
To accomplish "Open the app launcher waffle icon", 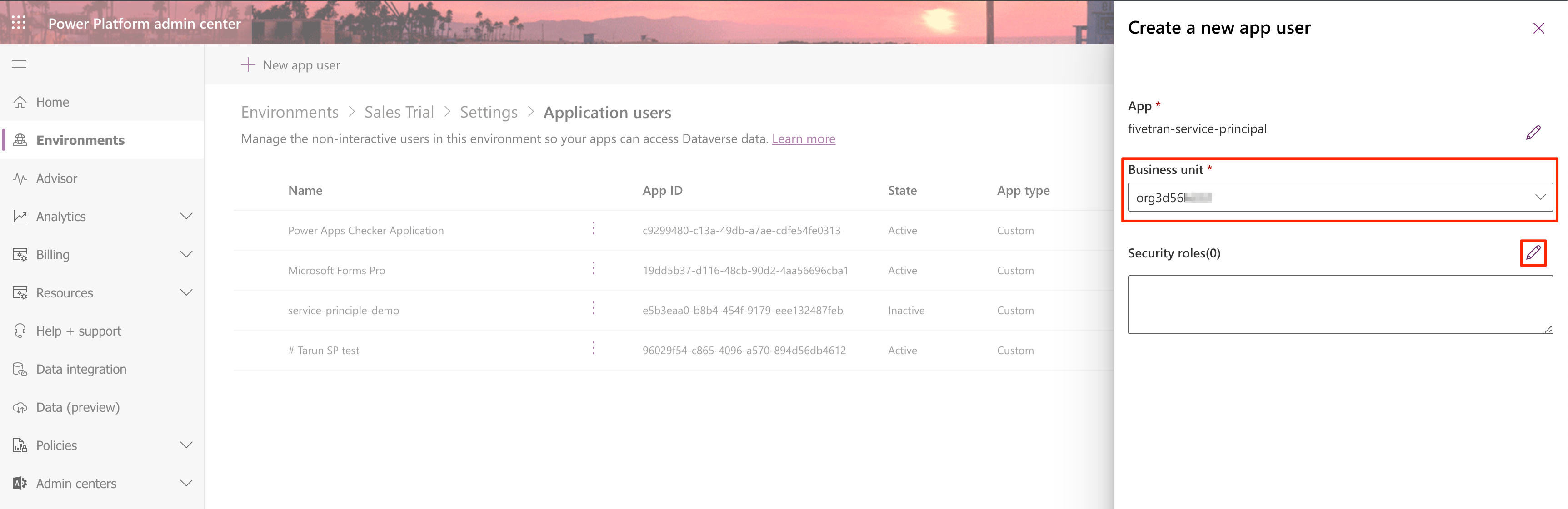I will coord(19,23).
